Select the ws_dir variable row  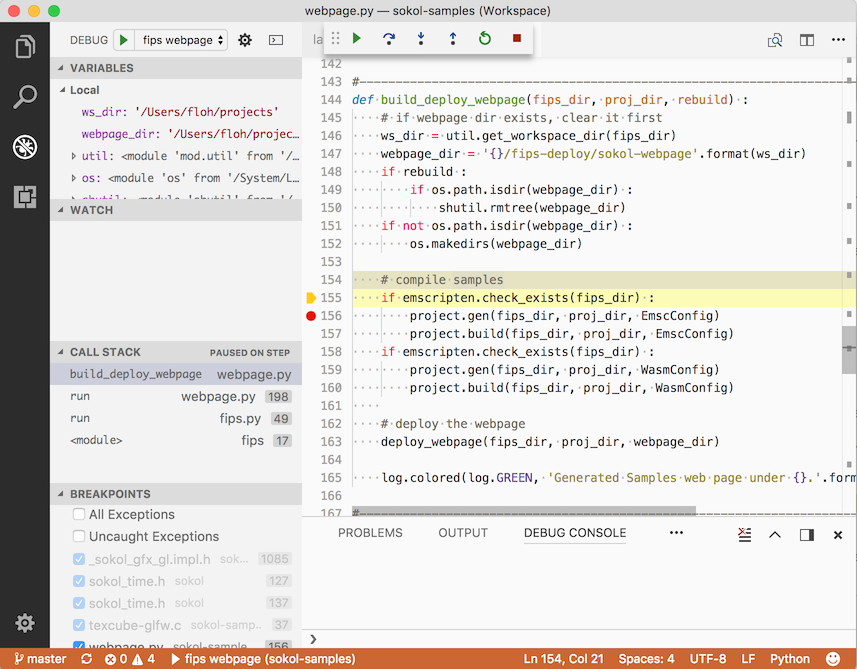(175, 112)
